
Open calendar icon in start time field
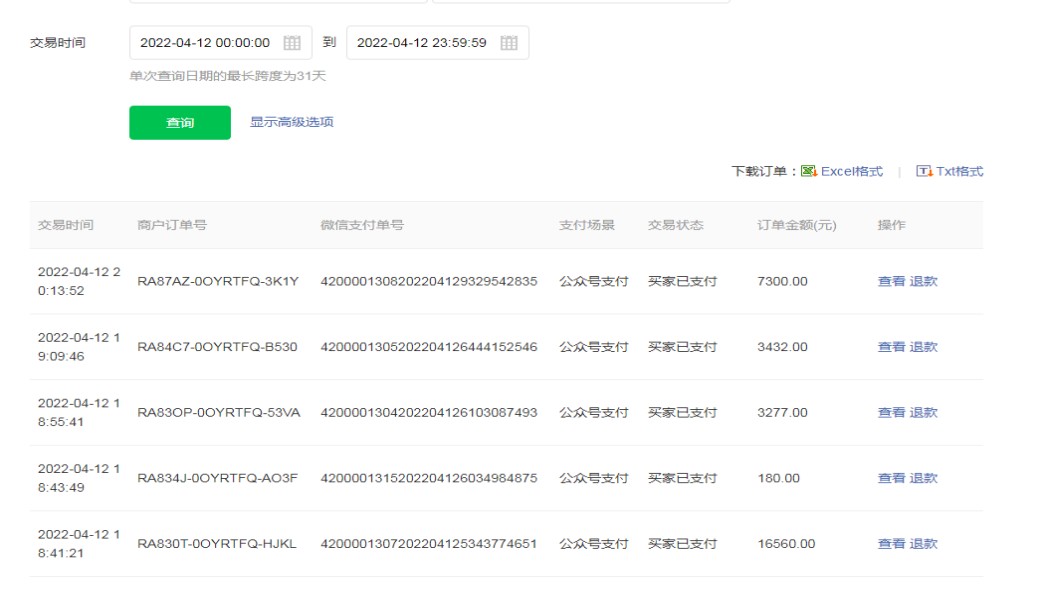[292, 43]
